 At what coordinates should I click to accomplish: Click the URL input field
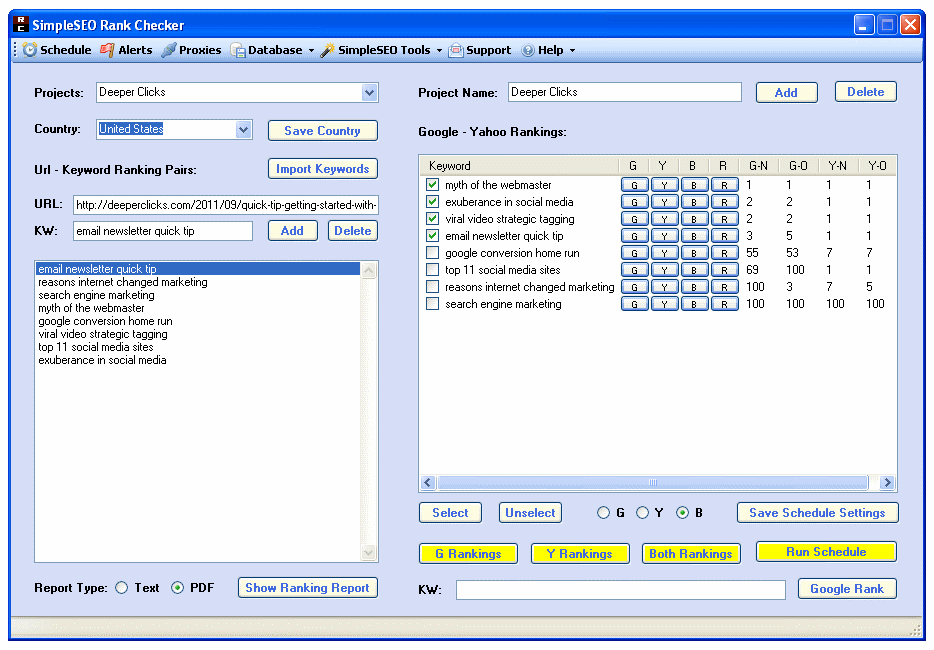(x=226, y=205)
